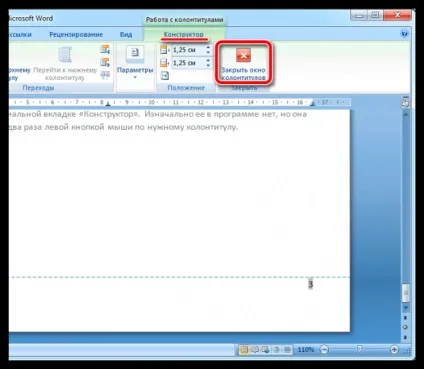Click the select browse object button

pos(406,327)
